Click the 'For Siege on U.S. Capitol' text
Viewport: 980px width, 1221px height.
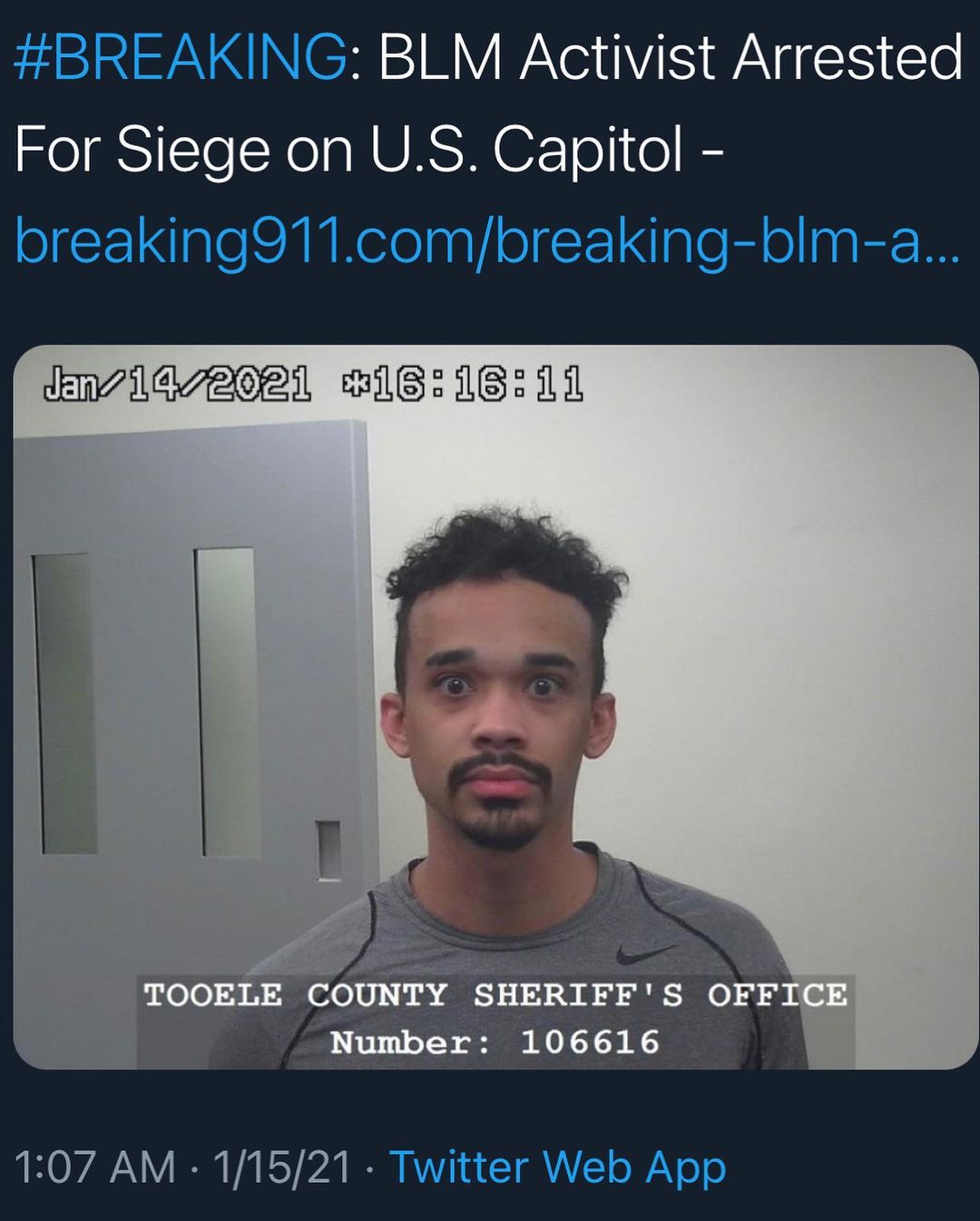click(349, 150)
